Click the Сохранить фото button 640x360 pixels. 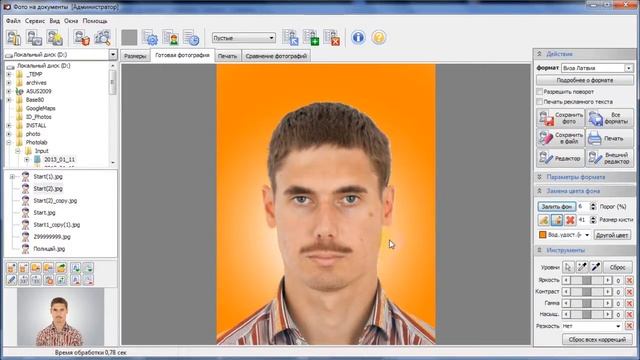560,118
